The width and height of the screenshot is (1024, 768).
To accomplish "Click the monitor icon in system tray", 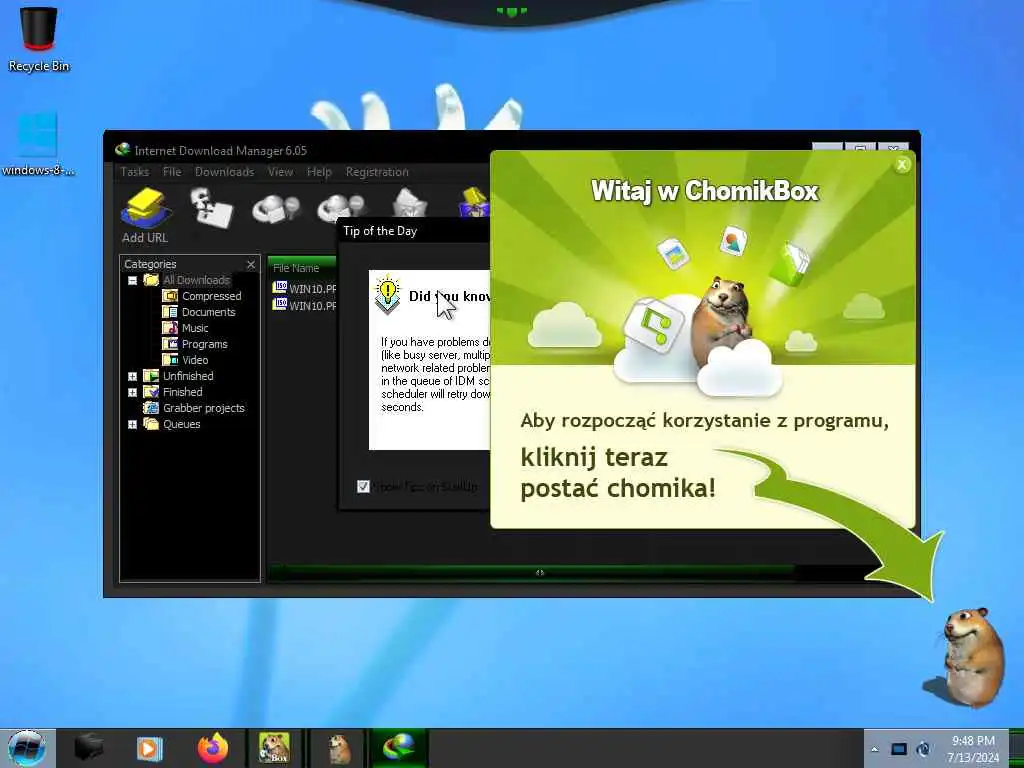I will 899,749.
